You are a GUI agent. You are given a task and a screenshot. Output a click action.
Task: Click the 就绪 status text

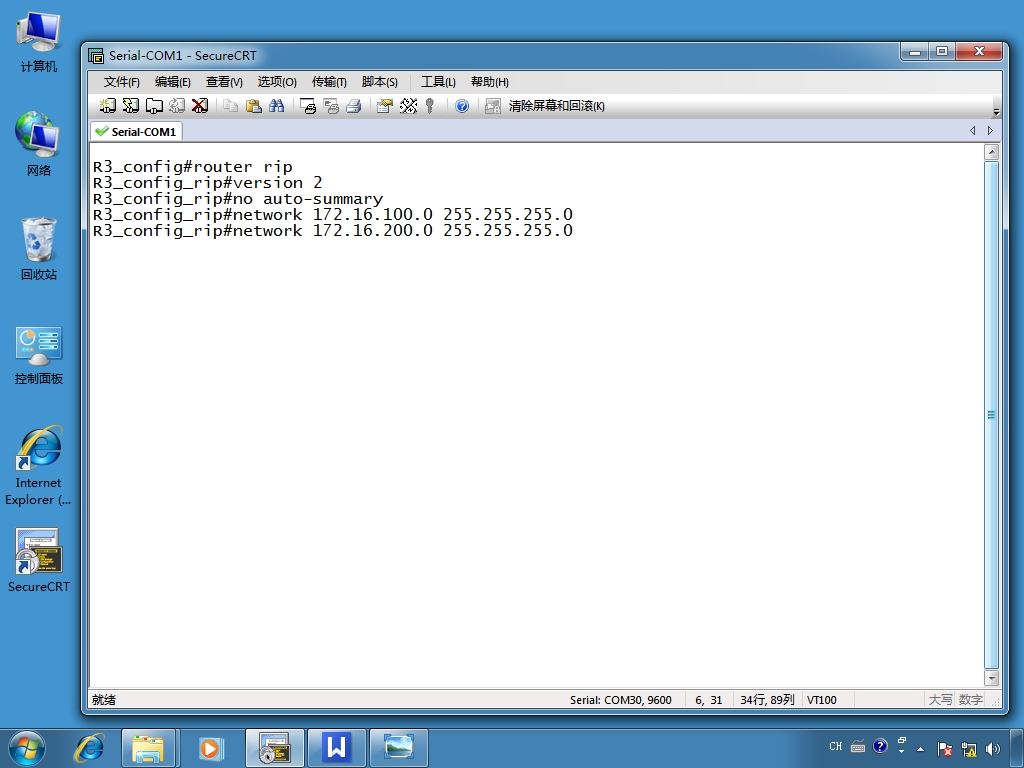pos(104,700)
